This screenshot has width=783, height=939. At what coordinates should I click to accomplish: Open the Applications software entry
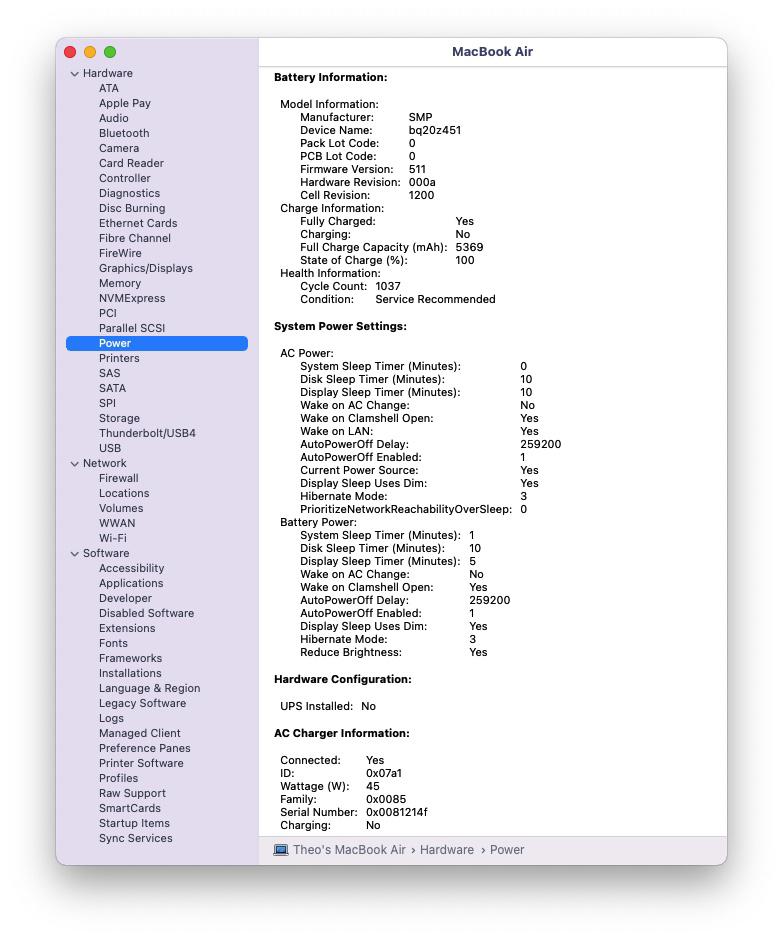pyautogui.click(x=130, y=583)
